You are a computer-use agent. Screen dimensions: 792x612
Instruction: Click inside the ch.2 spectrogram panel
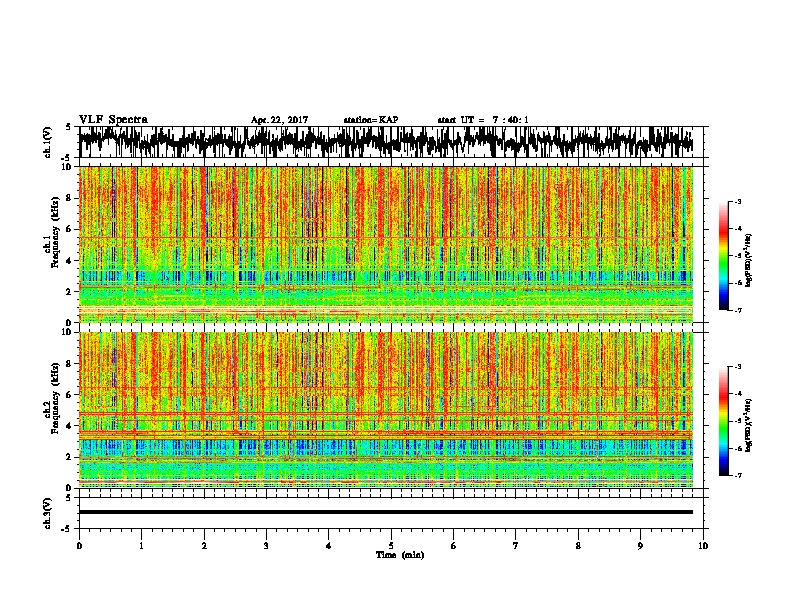click(x=386, y=410)
